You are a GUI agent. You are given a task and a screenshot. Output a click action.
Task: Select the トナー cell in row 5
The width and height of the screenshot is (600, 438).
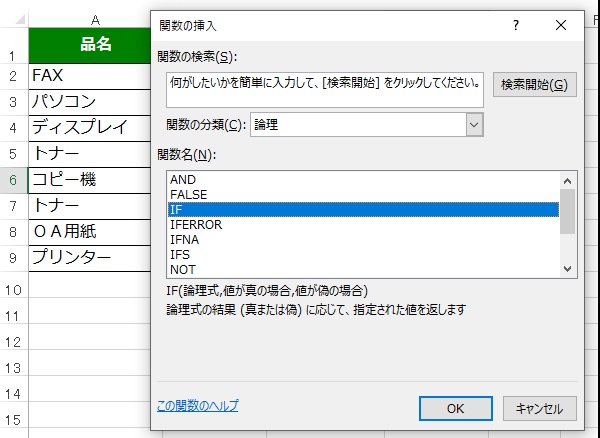(x=90, y=155)
